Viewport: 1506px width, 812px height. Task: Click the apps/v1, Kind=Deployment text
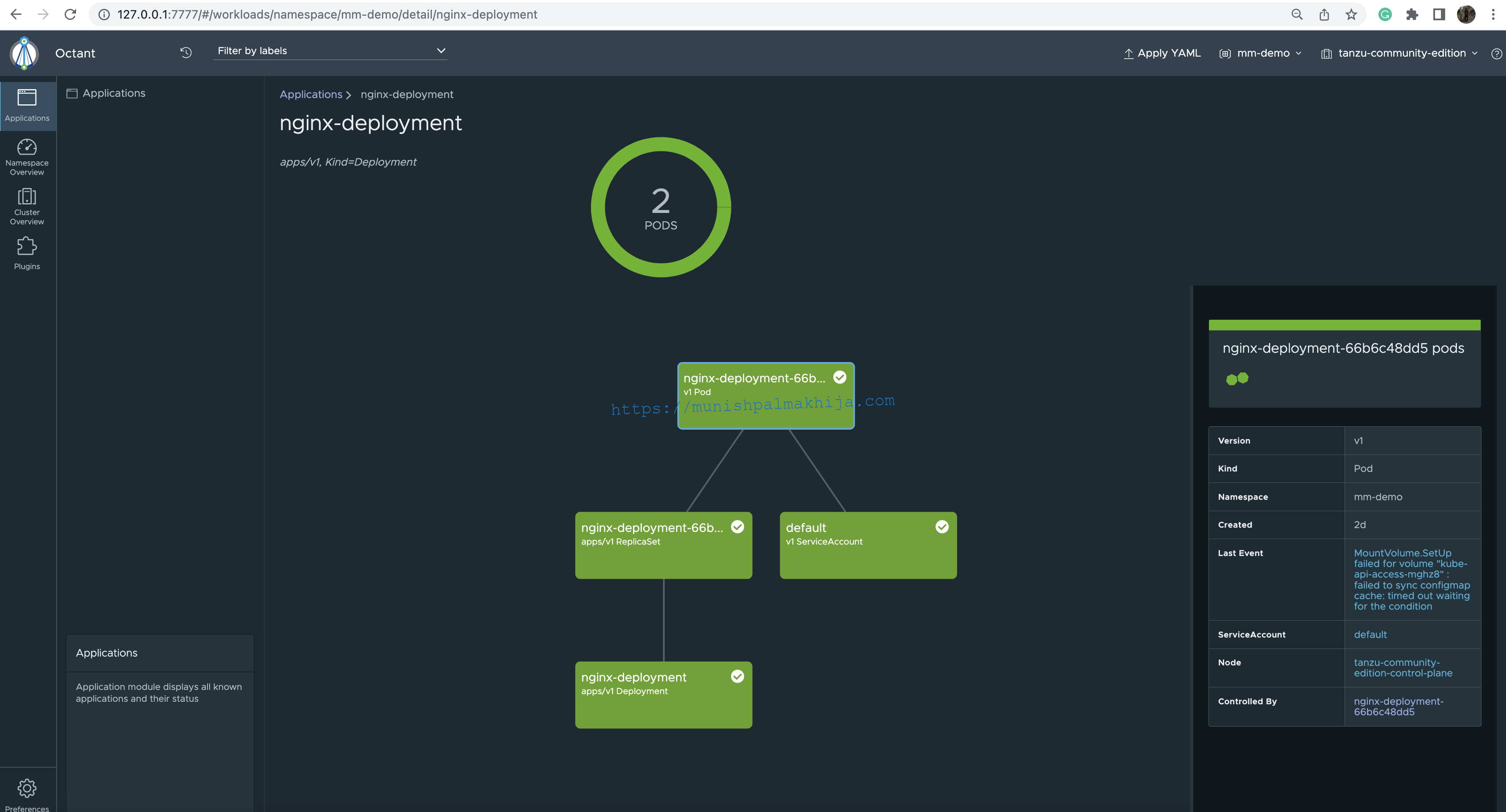(348, 162)
